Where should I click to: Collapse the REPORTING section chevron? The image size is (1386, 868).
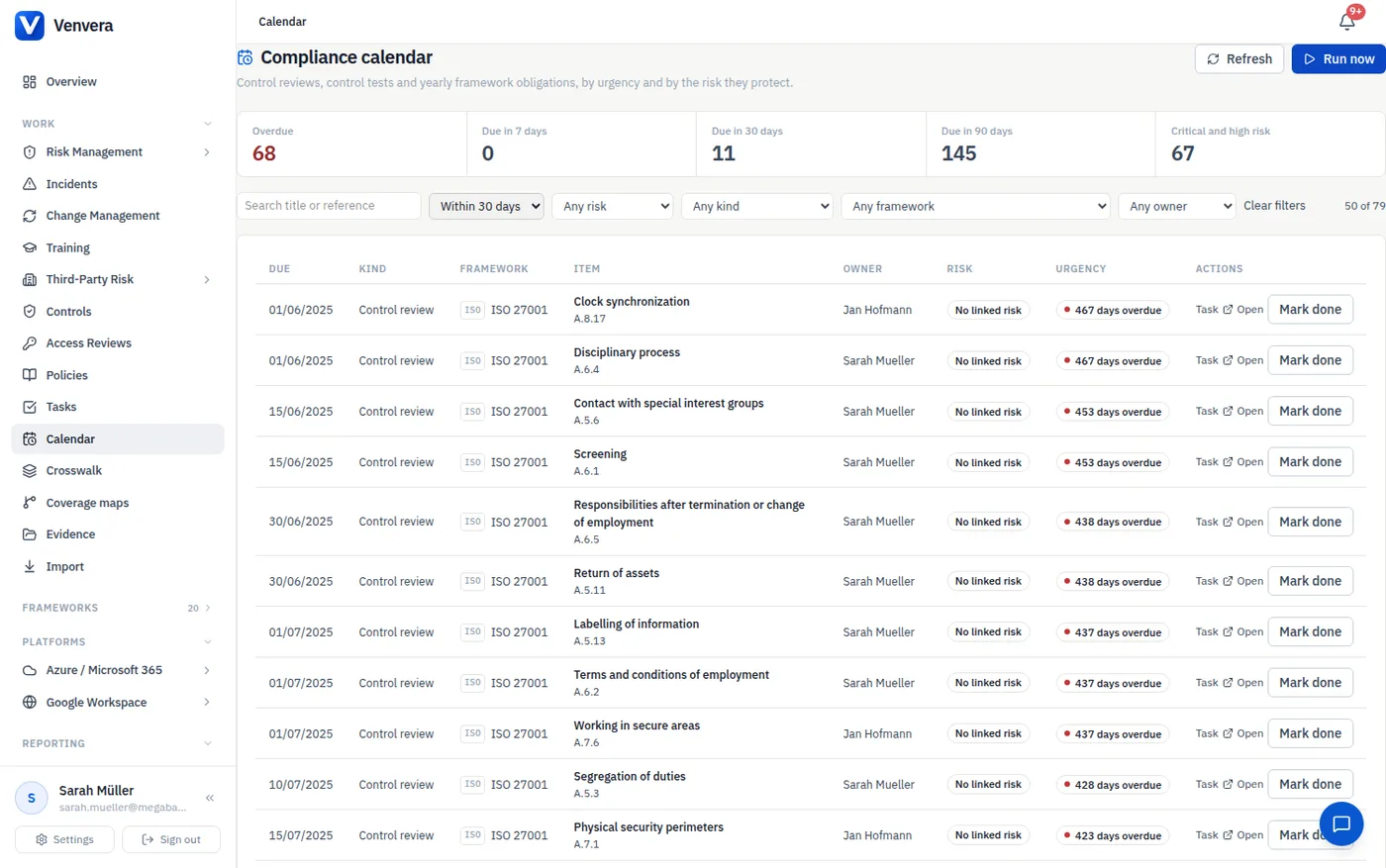coord(207,743)
